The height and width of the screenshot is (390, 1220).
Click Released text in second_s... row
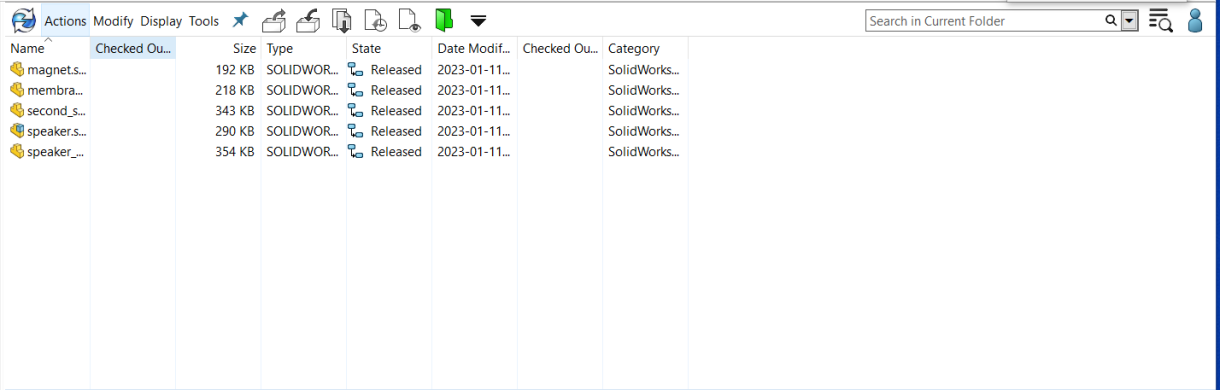[x=396, y=111]
